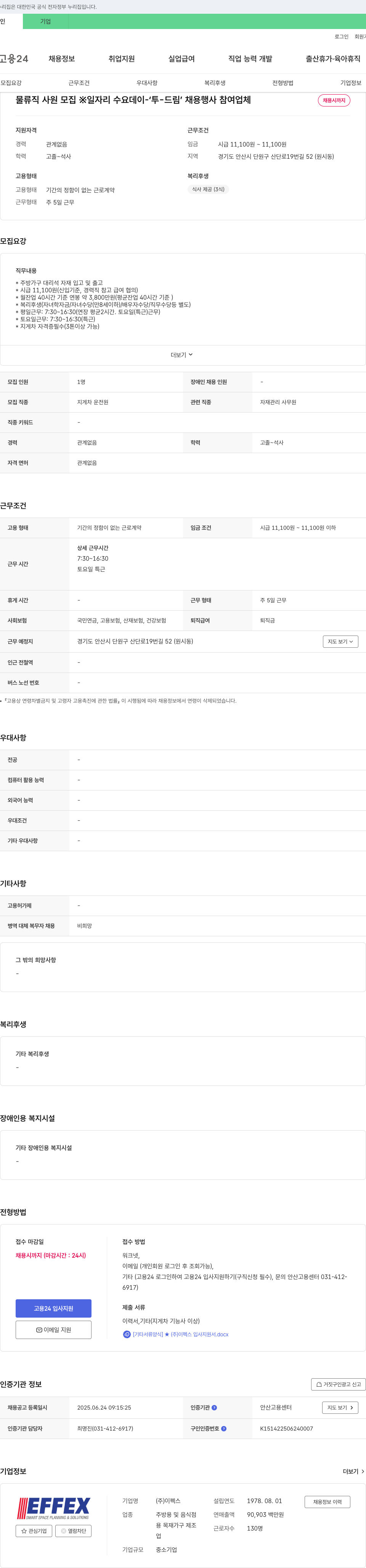Select related job 자재관리 사무원

tap(278, 402)
